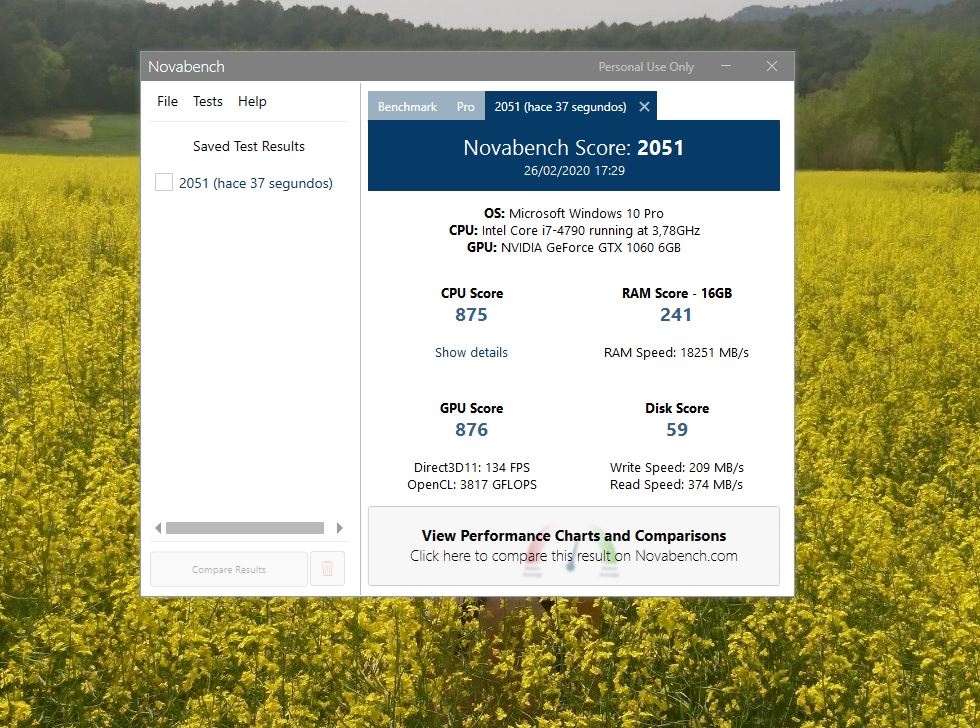The width and height of the screenshot is (980, 728).
Task: Select the 2051 (hace 37 segundos) tab
Action: tap(560, 107)
